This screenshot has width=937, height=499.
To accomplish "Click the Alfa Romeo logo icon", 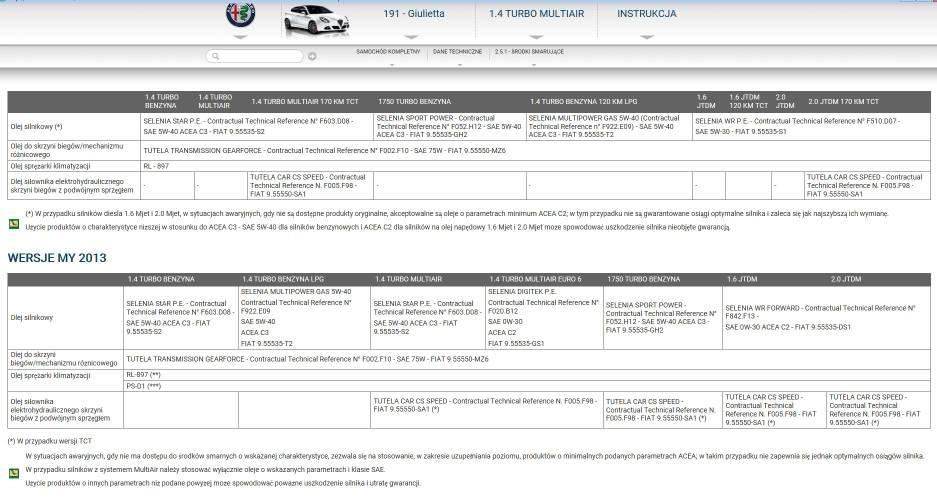I will tap(240, 15).
